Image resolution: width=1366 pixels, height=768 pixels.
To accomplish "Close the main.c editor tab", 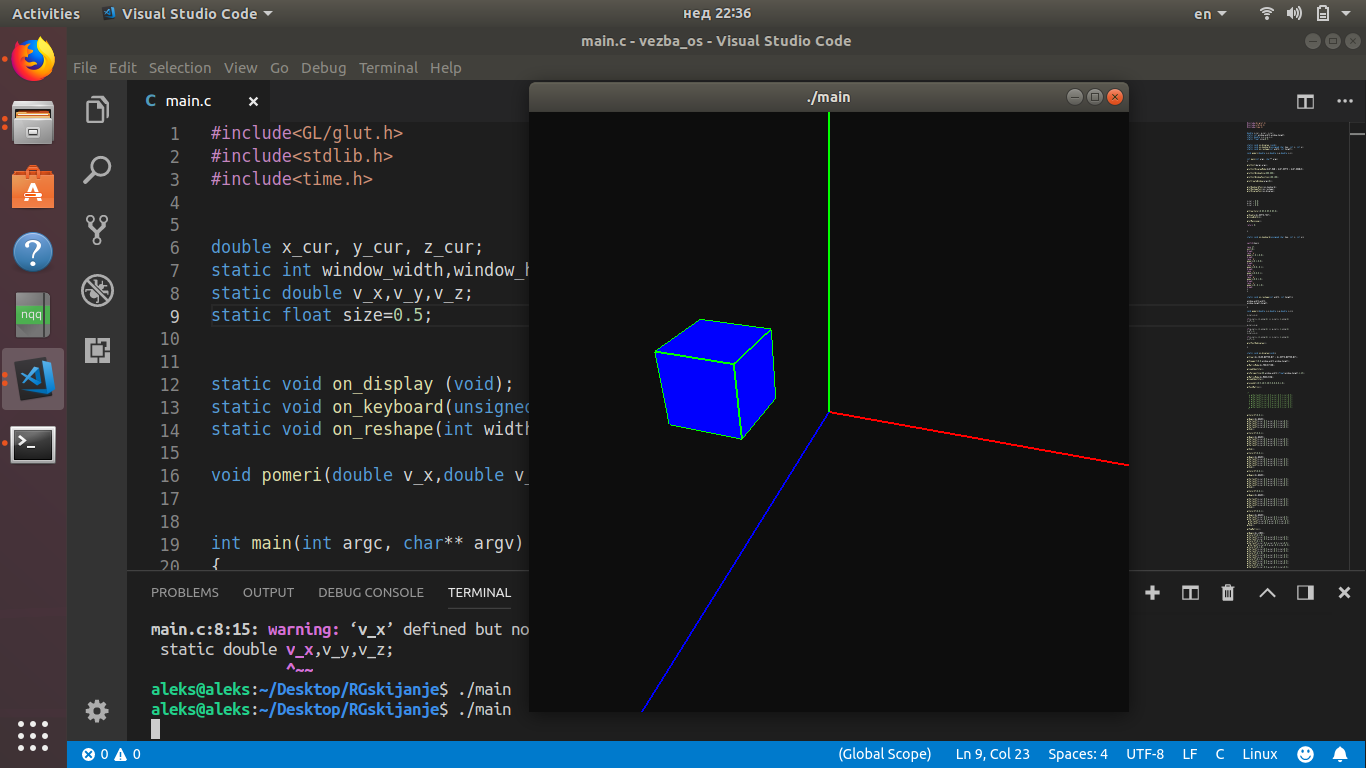I will pos(253,101).
